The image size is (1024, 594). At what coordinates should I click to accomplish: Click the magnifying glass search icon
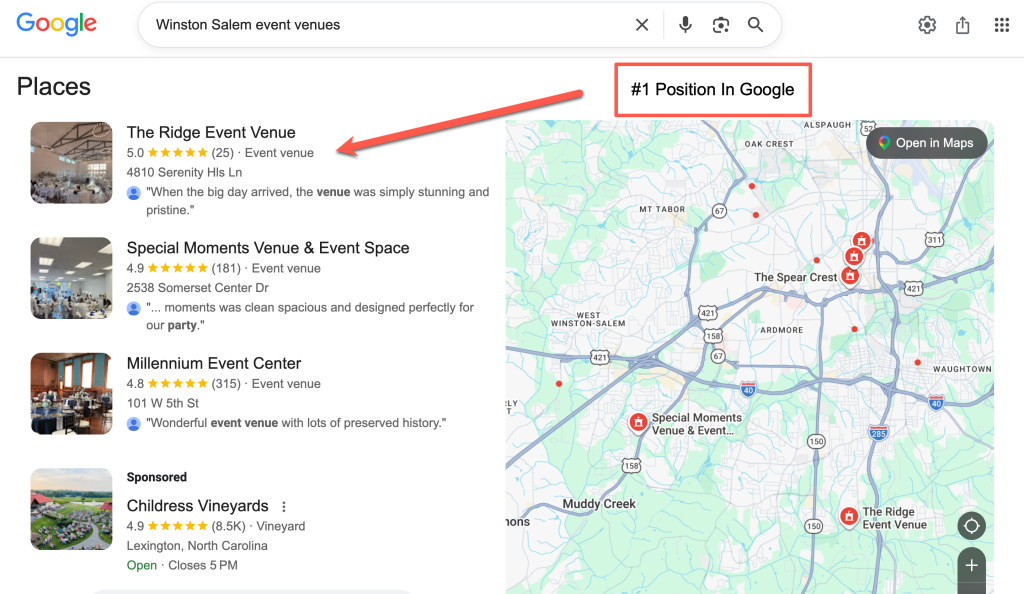pos(756,25)
